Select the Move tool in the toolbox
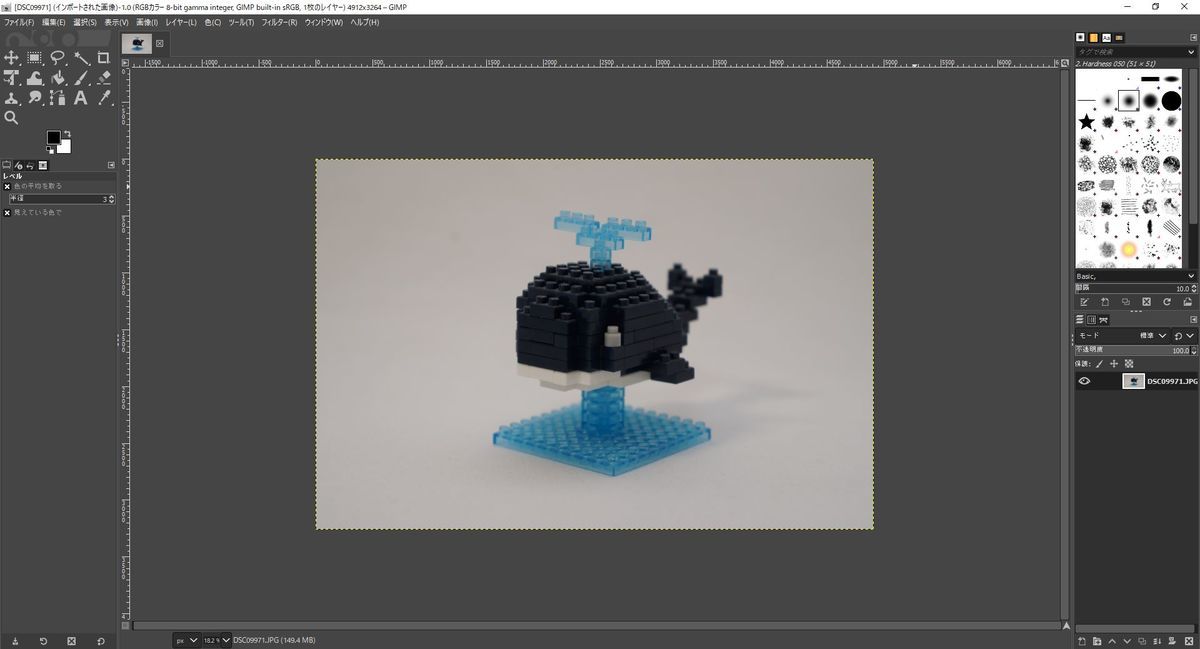Screen dimensions: 1200x649 click(x=12, y=58)
